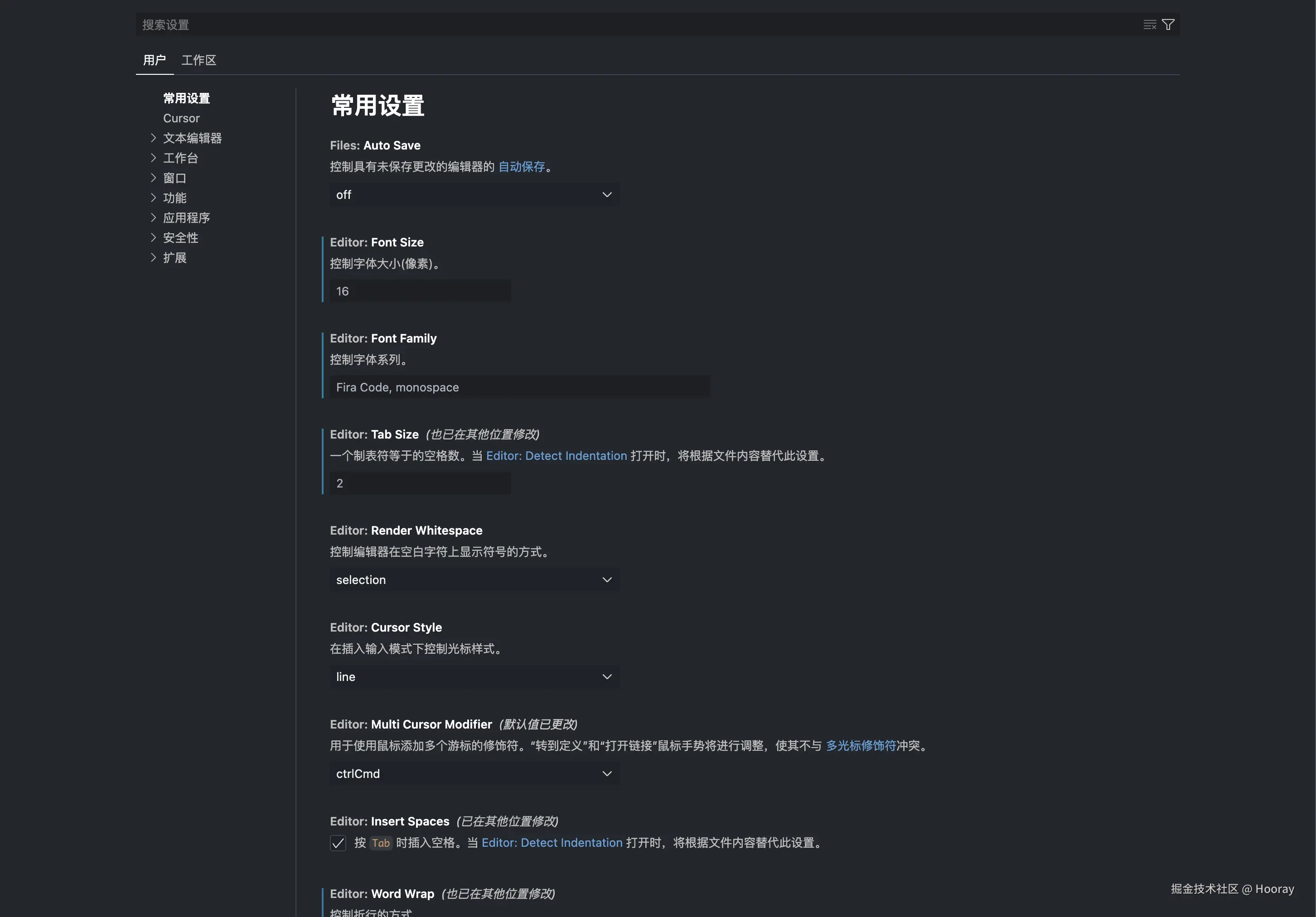
Task: Expand the 文本编辑器 tree chevron
Action: point(154,138)
